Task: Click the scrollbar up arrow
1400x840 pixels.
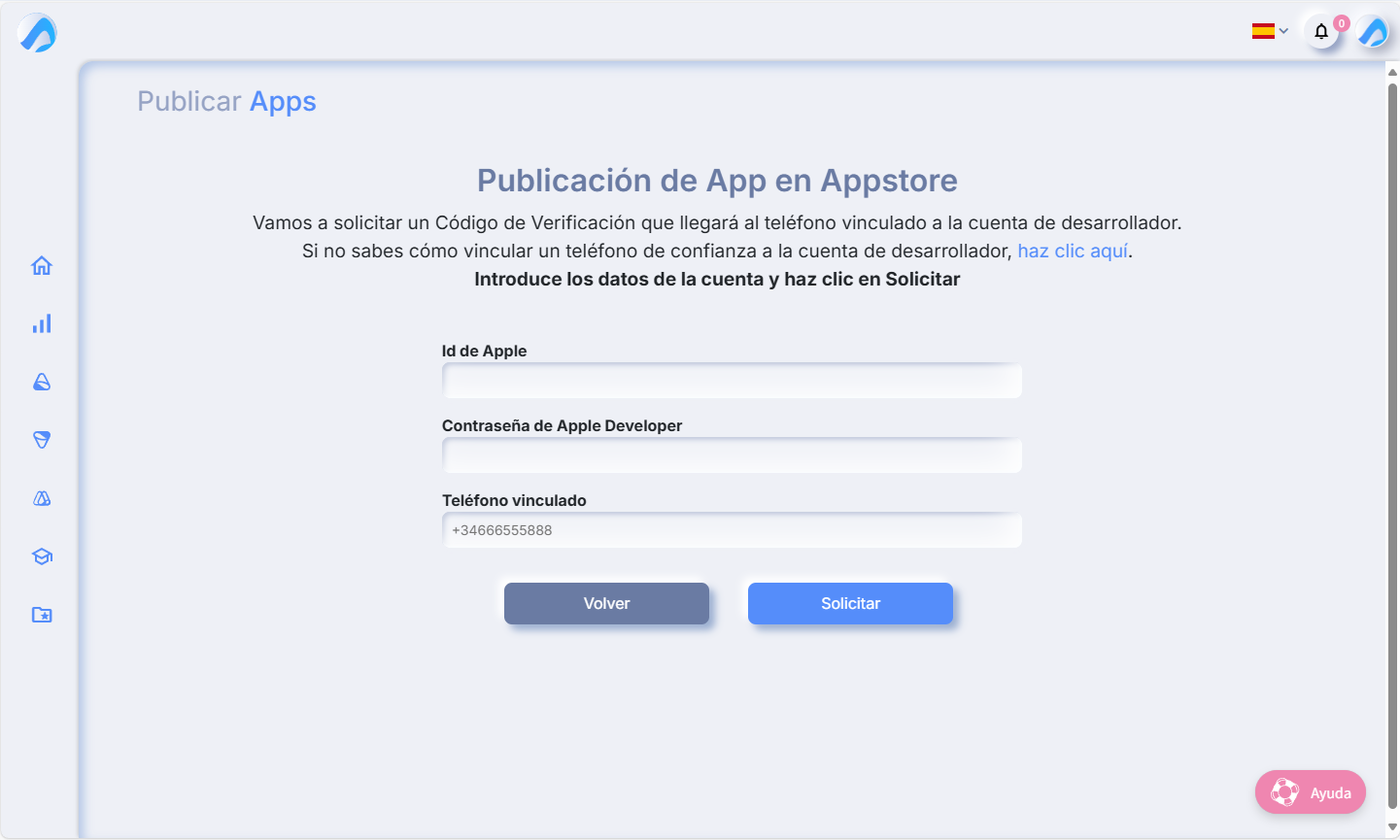Action: coord(1392,71)
